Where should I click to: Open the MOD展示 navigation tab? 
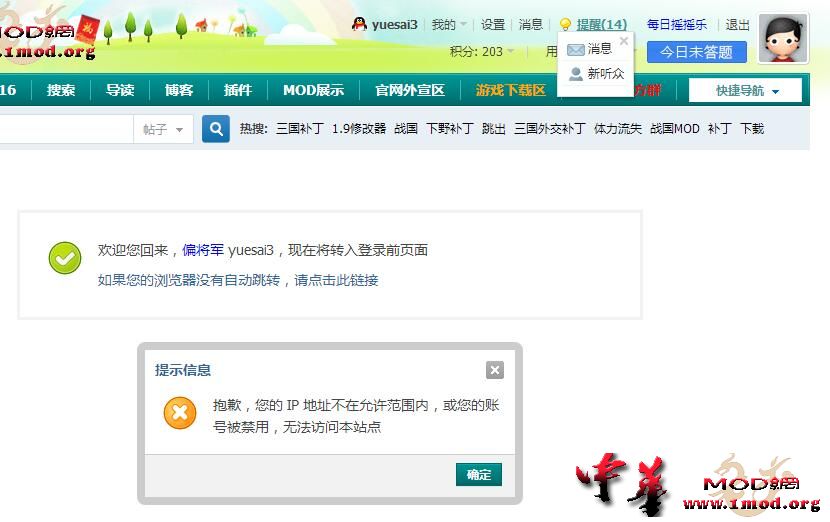pyautogui.click(x=313, y=90)
